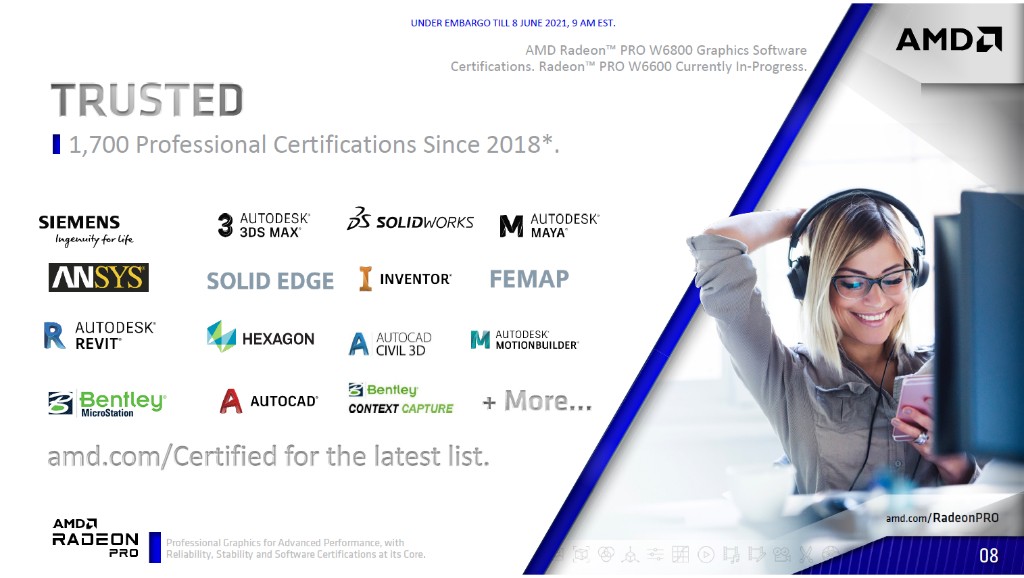Click the TRUSTED heading
The height and width of the screenshot is (578, 1024).
click(x=147, y=100)
